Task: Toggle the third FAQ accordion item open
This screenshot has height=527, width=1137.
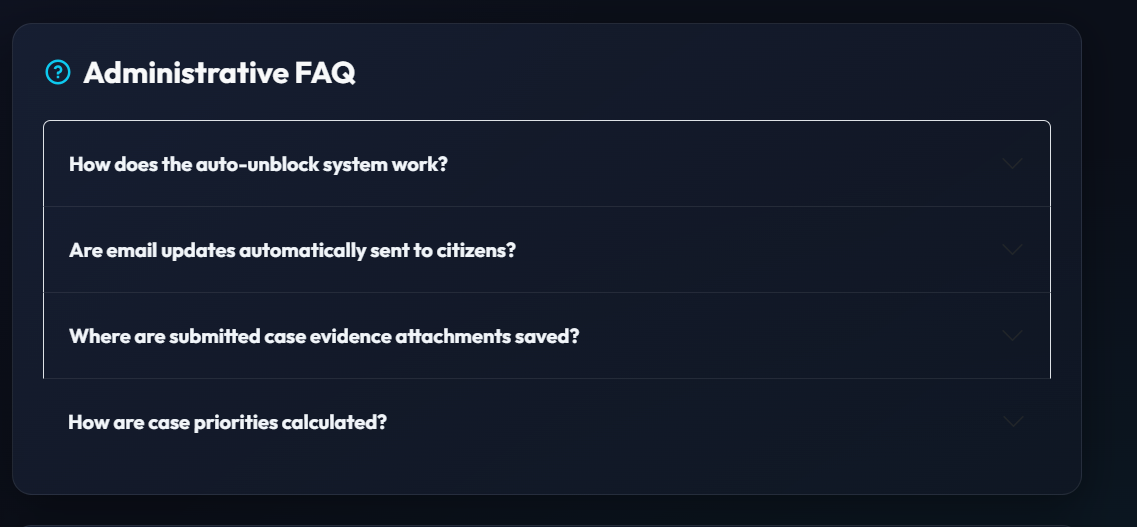Action: click(547, 336)
